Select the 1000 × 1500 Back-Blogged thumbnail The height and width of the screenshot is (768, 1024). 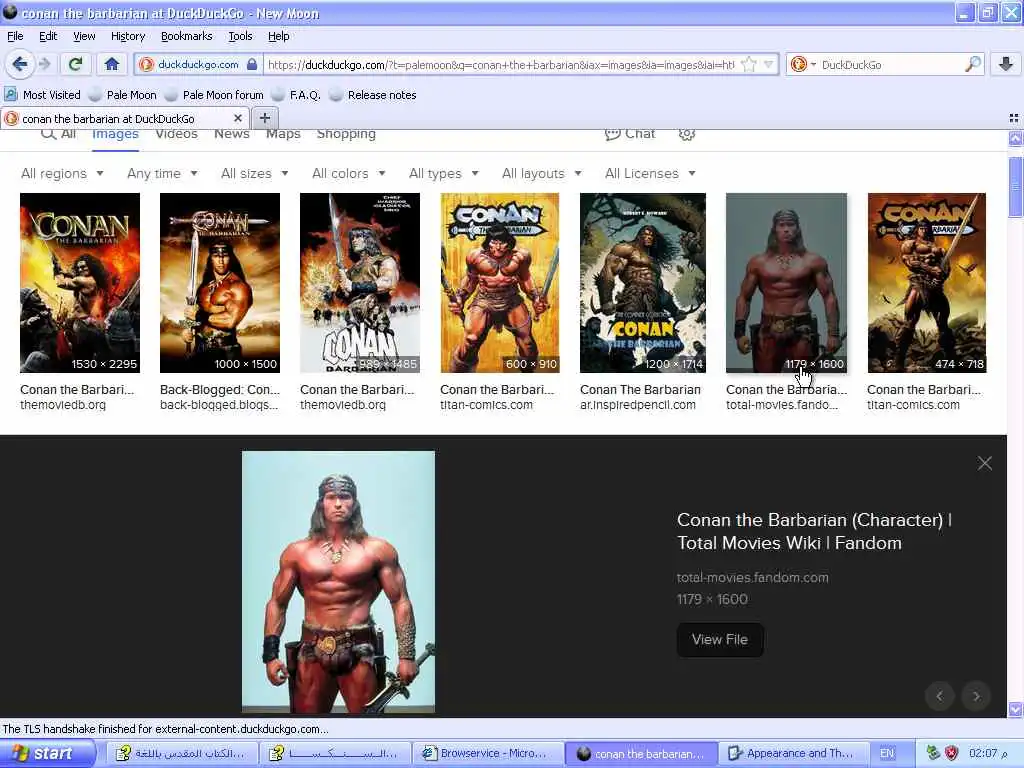pos(220,283)
